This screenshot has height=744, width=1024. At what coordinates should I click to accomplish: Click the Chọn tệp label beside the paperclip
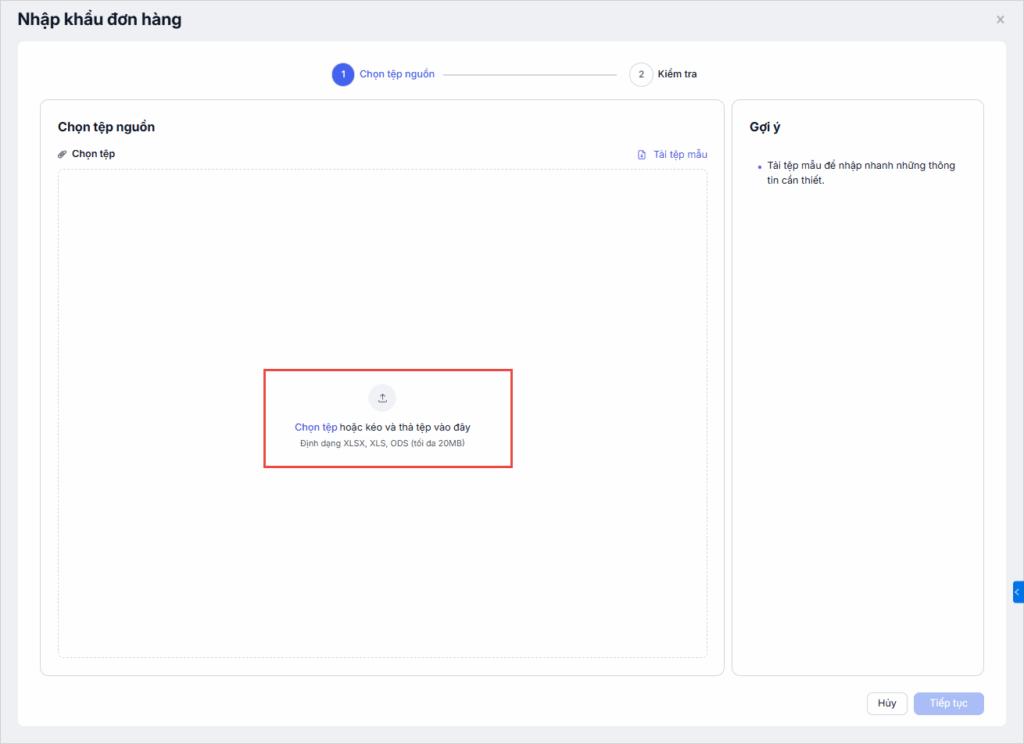tap(93, 154)
